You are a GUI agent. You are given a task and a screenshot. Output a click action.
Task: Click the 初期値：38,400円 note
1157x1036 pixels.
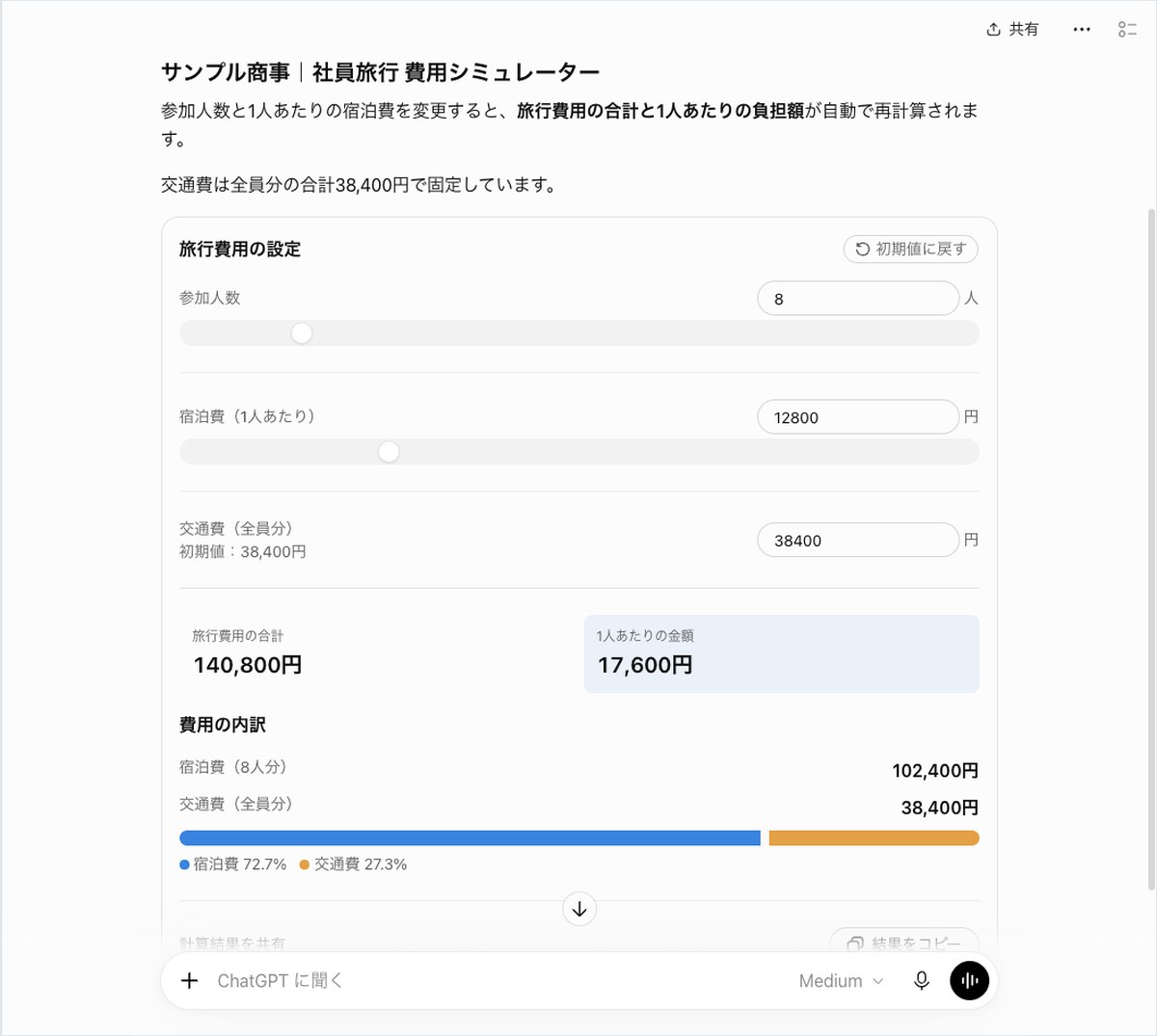pyautogui.click(x=243, y=552)
